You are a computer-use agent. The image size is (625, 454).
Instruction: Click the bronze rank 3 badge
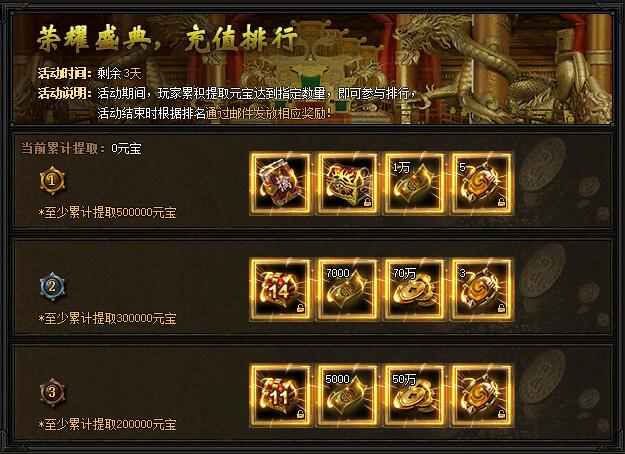click(x=52, y=392)
